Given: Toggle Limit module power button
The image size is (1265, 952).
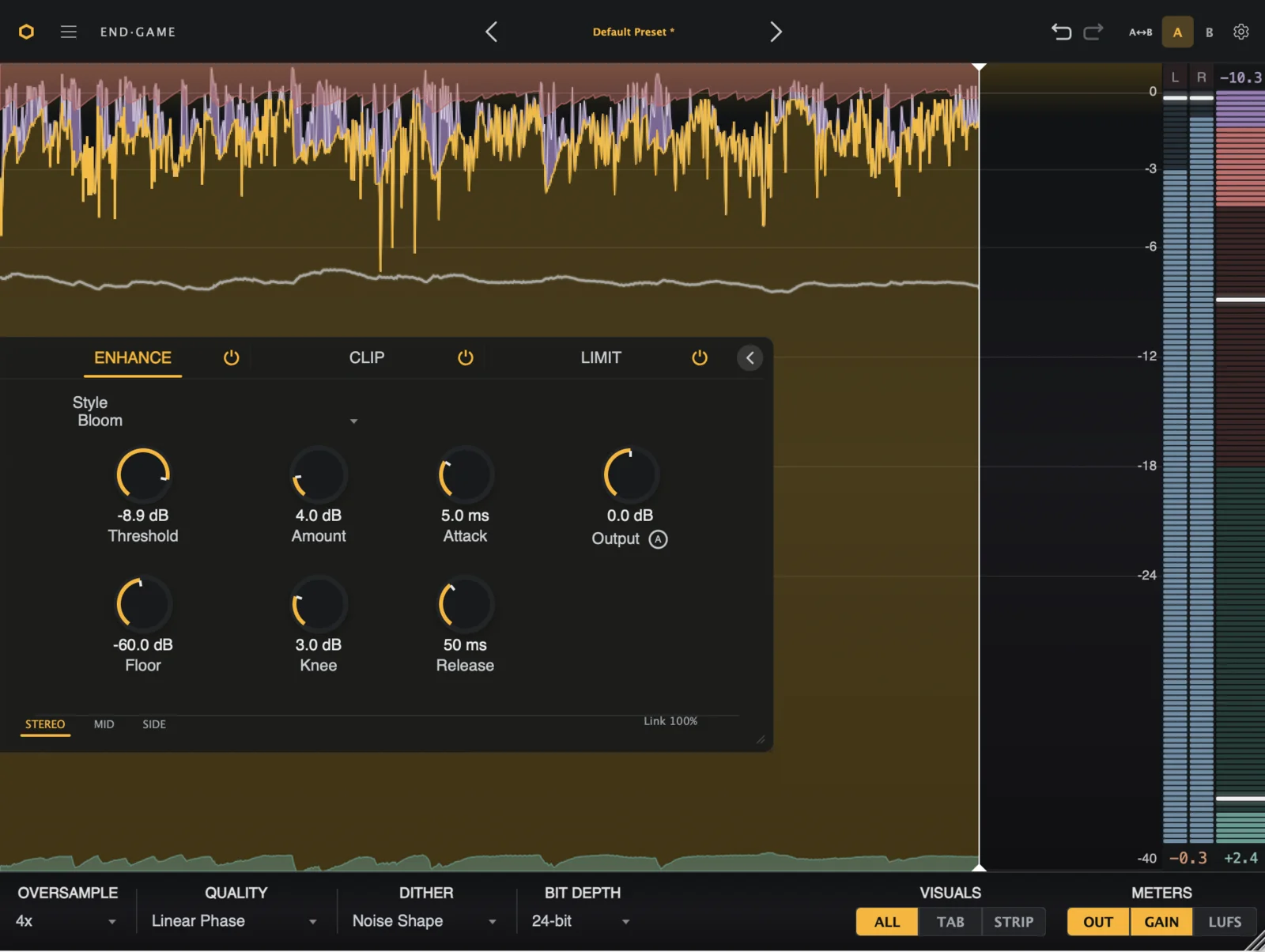Looking at the screenshot, I should (700, 357).
